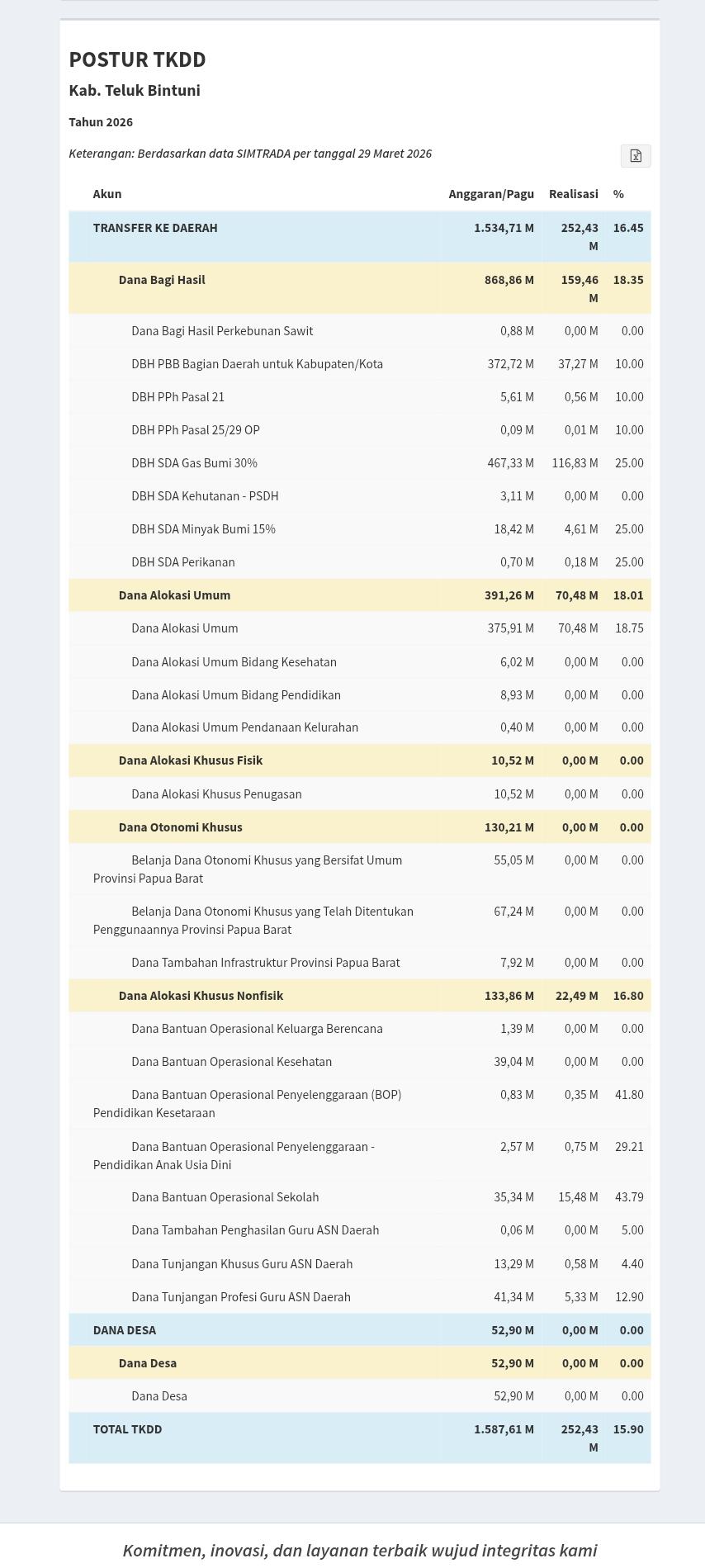The height and width of the screenshot is (1568, 705).
Task: Click the POSTUR TKDD heading
Action: [137, 59]
